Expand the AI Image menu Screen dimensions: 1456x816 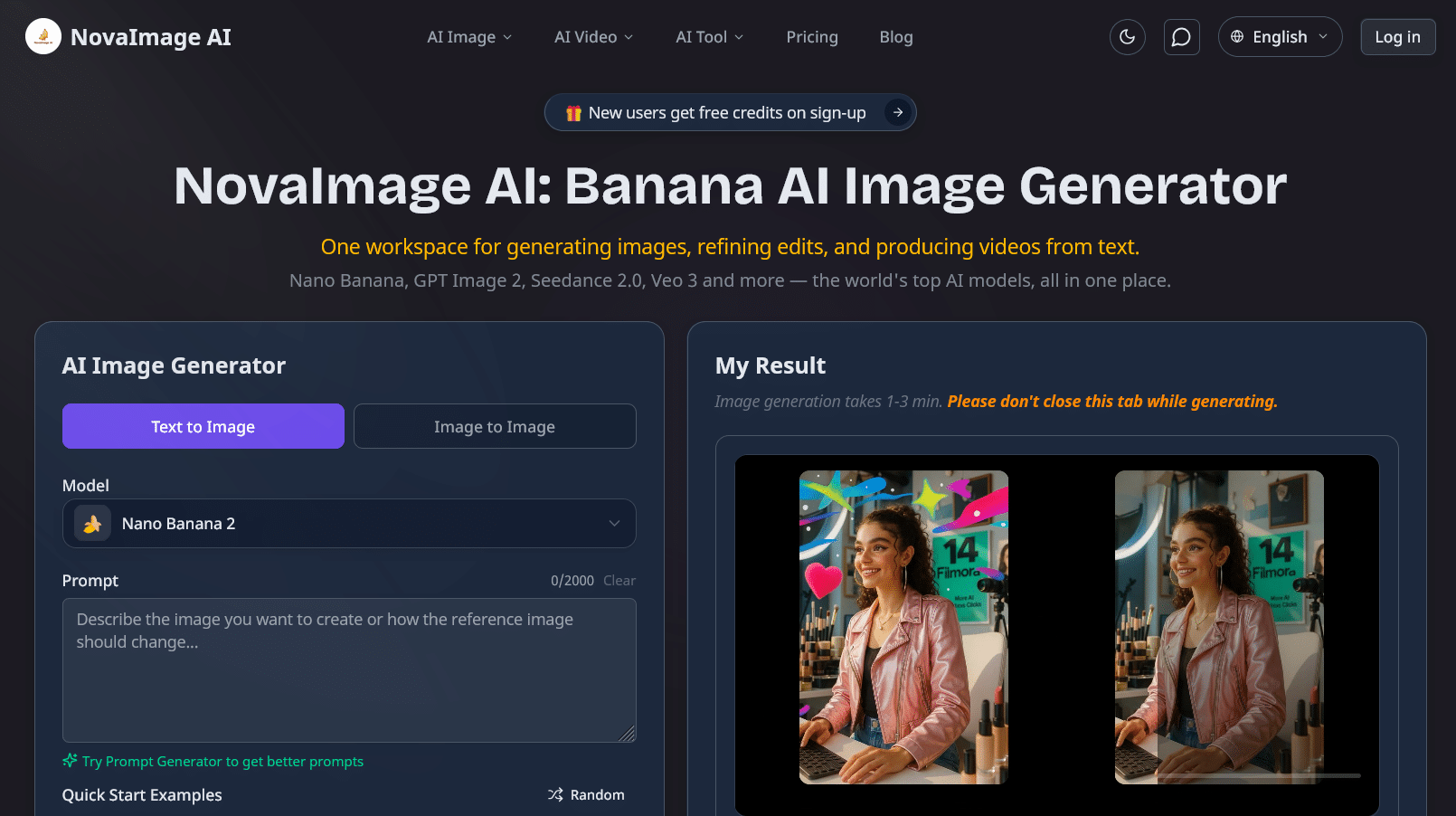pos(469,37)
